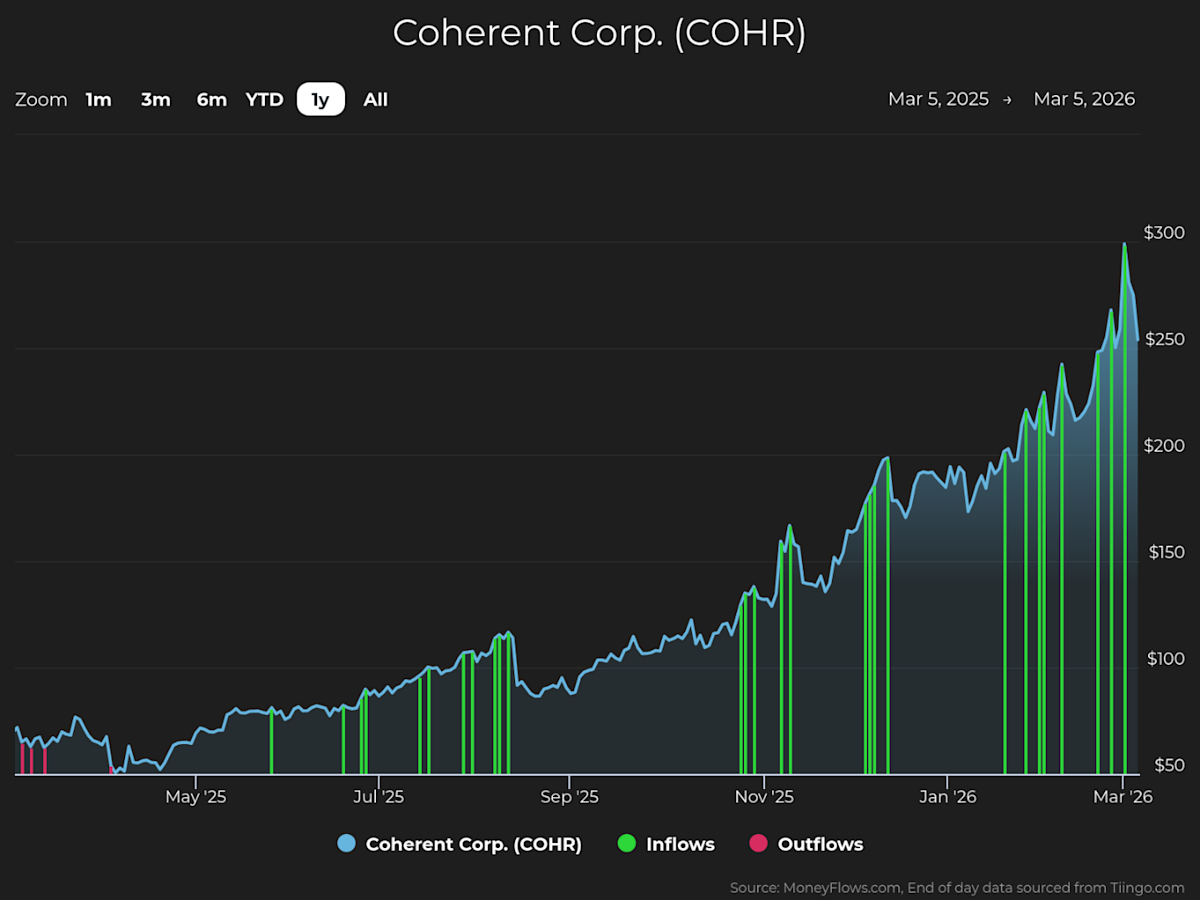Click the $200 y-axis label
This screenshot has width=1200, height=900.
[1164, 446]
